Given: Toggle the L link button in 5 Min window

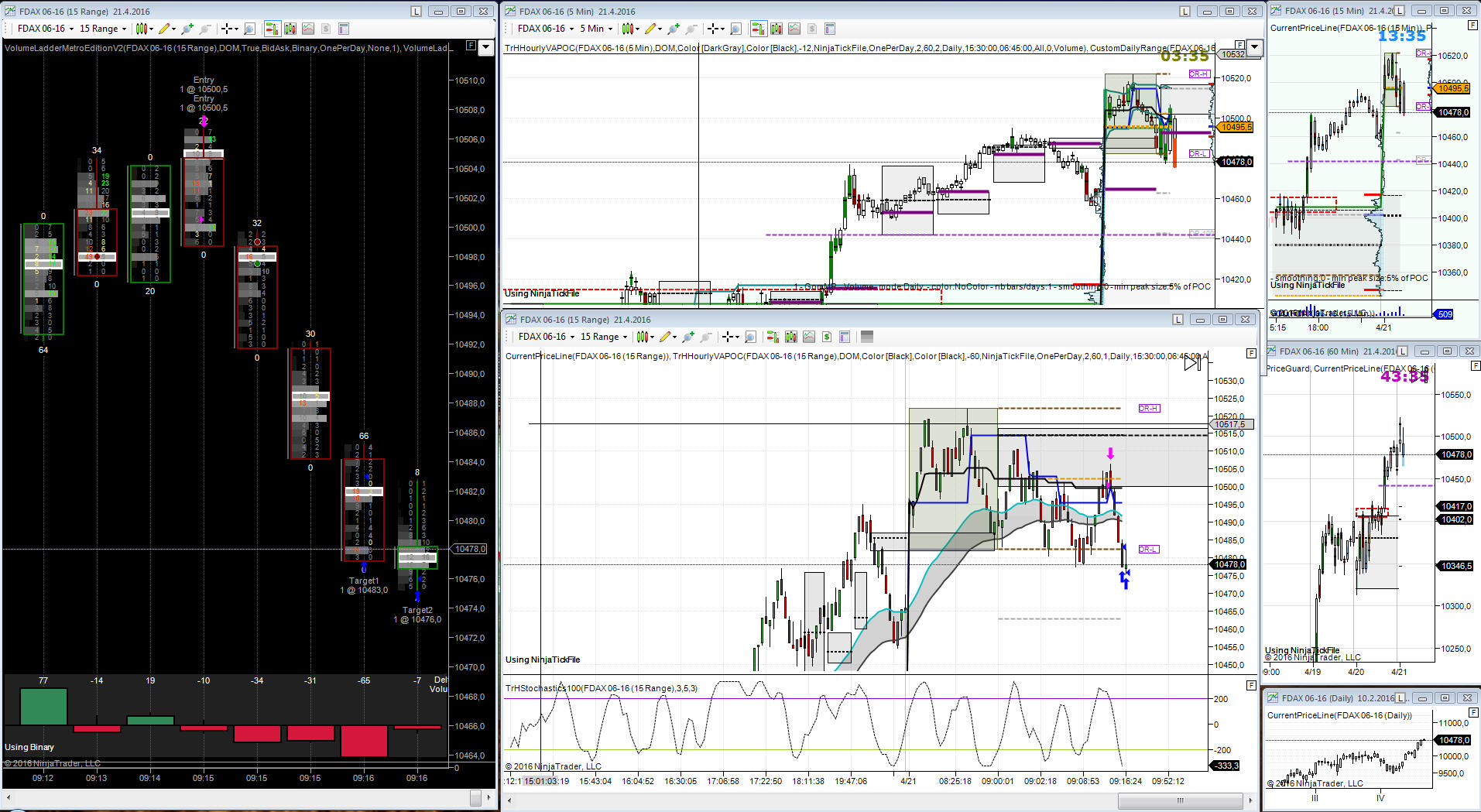Looking at the screenshot, I should point(1184,12).
